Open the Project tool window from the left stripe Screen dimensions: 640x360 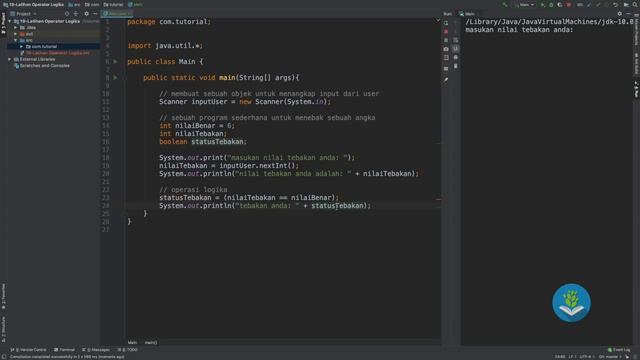coord(3,24)
